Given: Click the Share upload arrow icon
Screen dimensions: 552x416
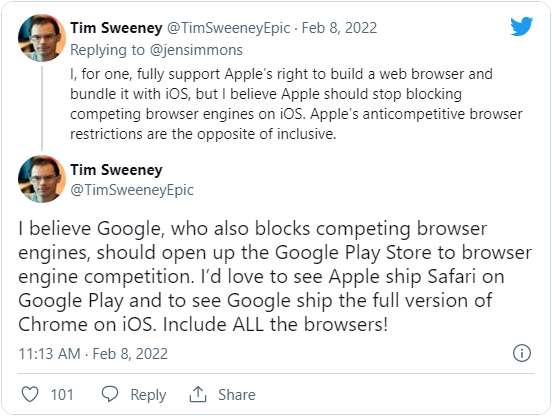Looking at the screenshot, I should tap(198, 394).
